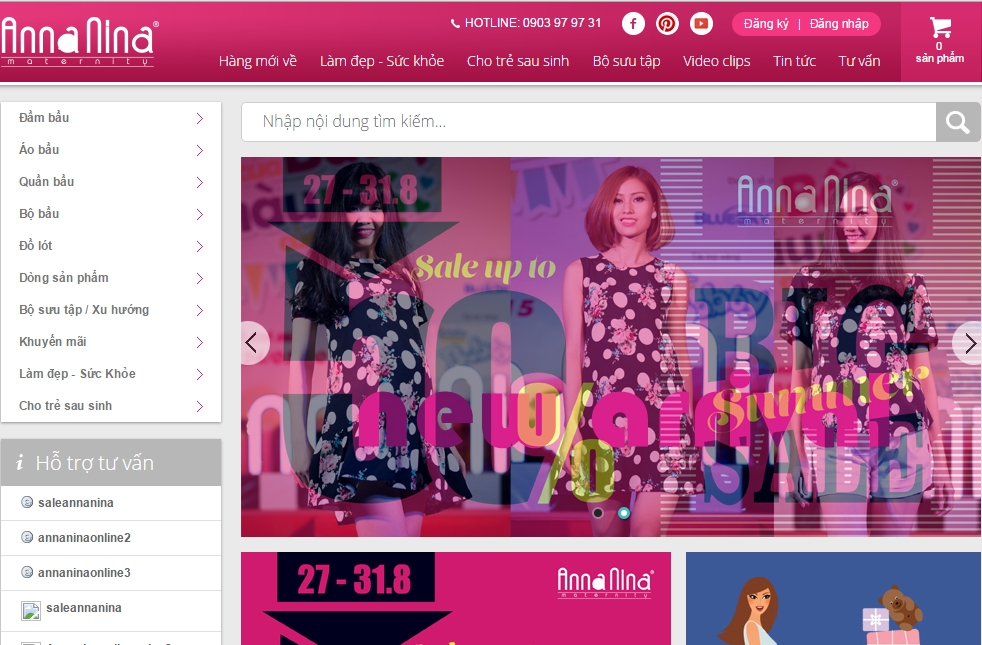The width and height of the screenshot is (982, 645).
Task: Open Quần bầu category link
Action: tap(46, 181)
